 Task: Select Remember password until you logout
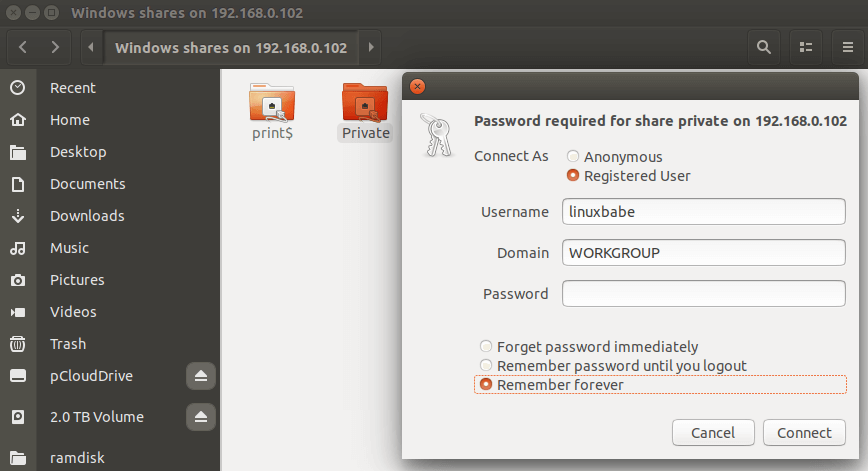pyautogui.click(x=486, y=366)
